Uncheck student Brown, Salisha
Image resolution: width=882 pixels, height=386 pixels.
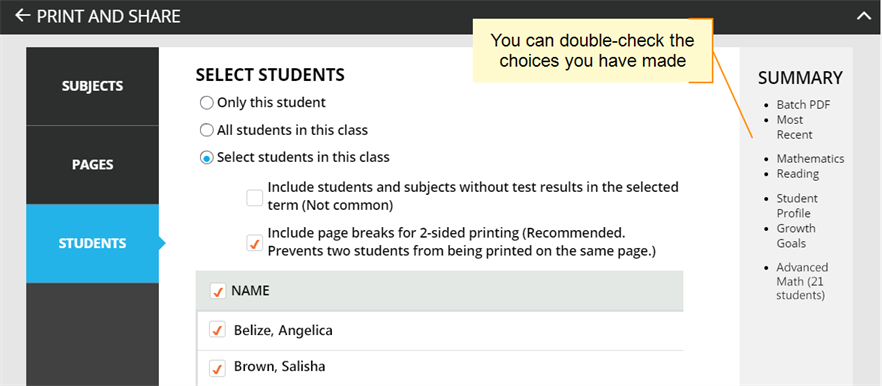coord(217,368)
